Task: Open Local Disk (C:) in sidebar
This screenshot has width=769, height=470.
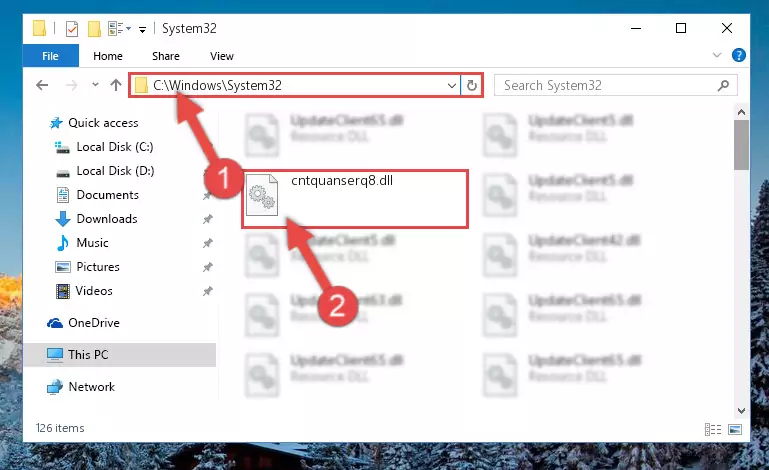Action: pos(115,147)
